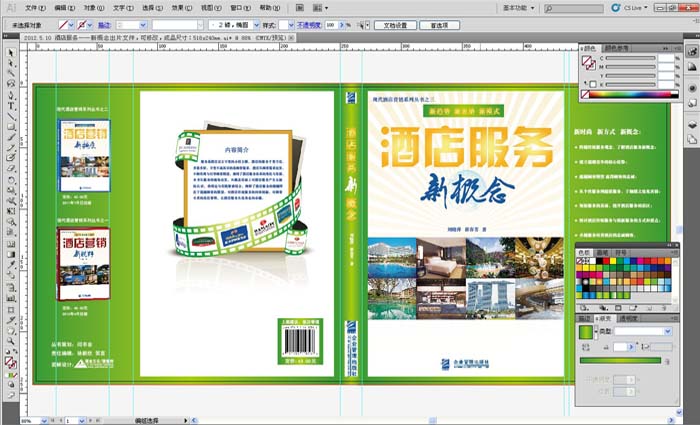
Task: Close the document tab with its X
Action: pos(291,38)
